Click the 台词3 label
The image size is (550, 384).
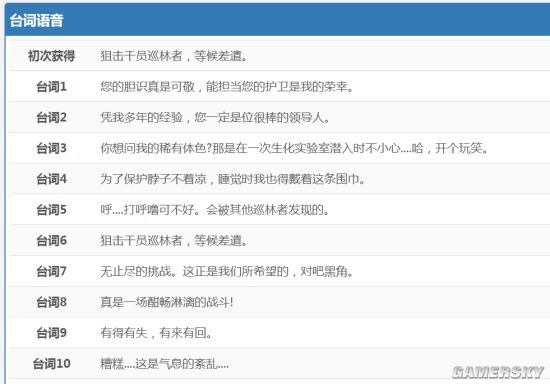51,148
